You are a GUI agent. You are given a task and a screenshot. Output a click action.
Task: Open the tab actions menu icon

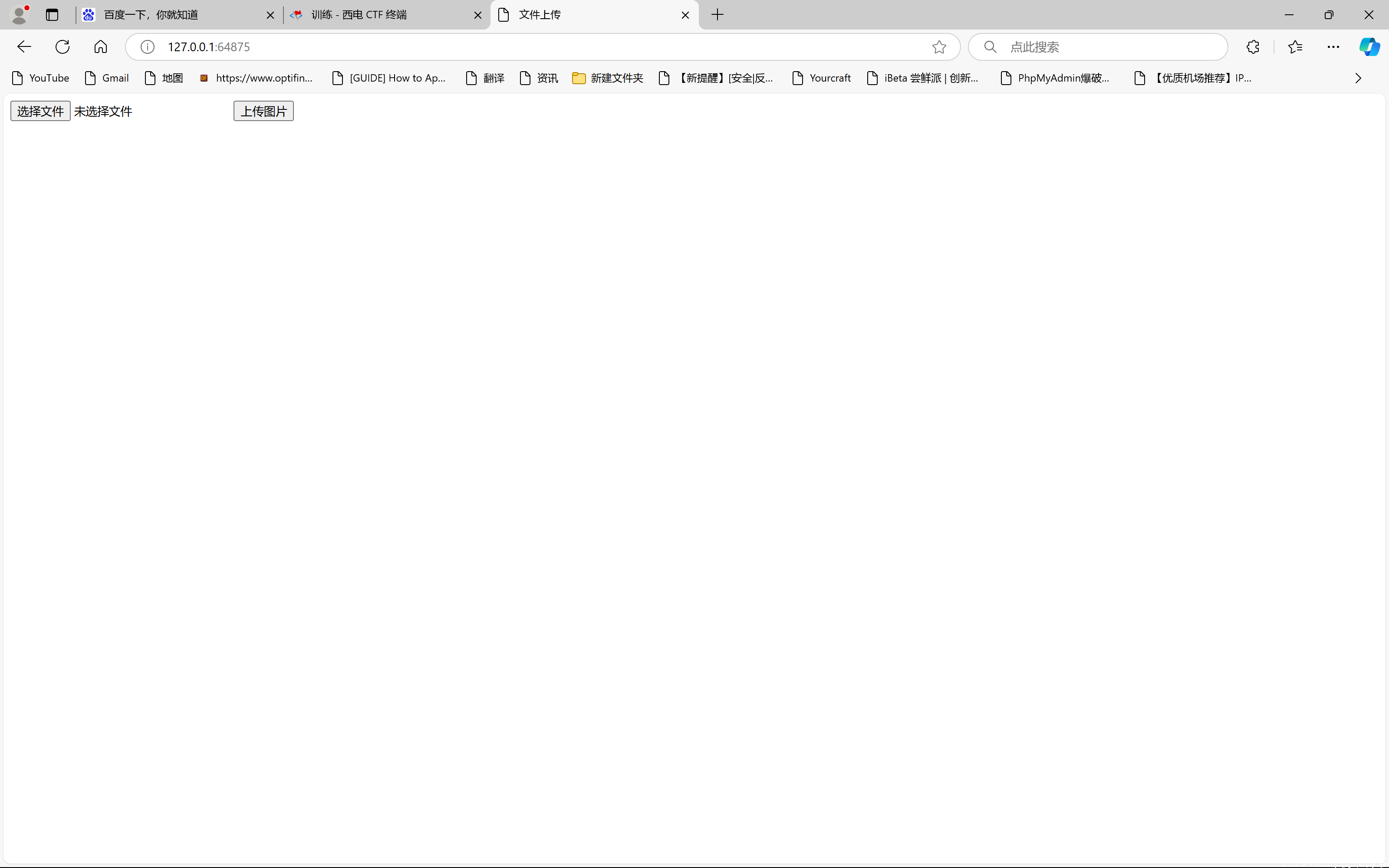tap(52, 15)
